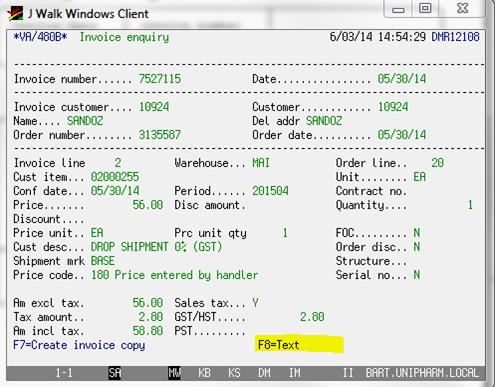
Task: Select customer name SANDOZ next to Name
Action: pyautogui.click(x=85, y=121)
